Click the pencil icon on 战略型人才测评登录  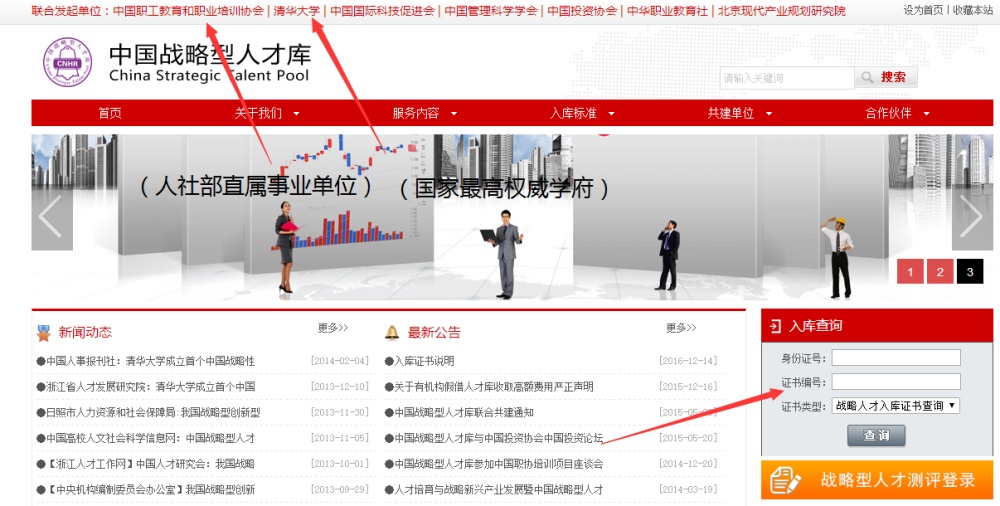point(787,481)
